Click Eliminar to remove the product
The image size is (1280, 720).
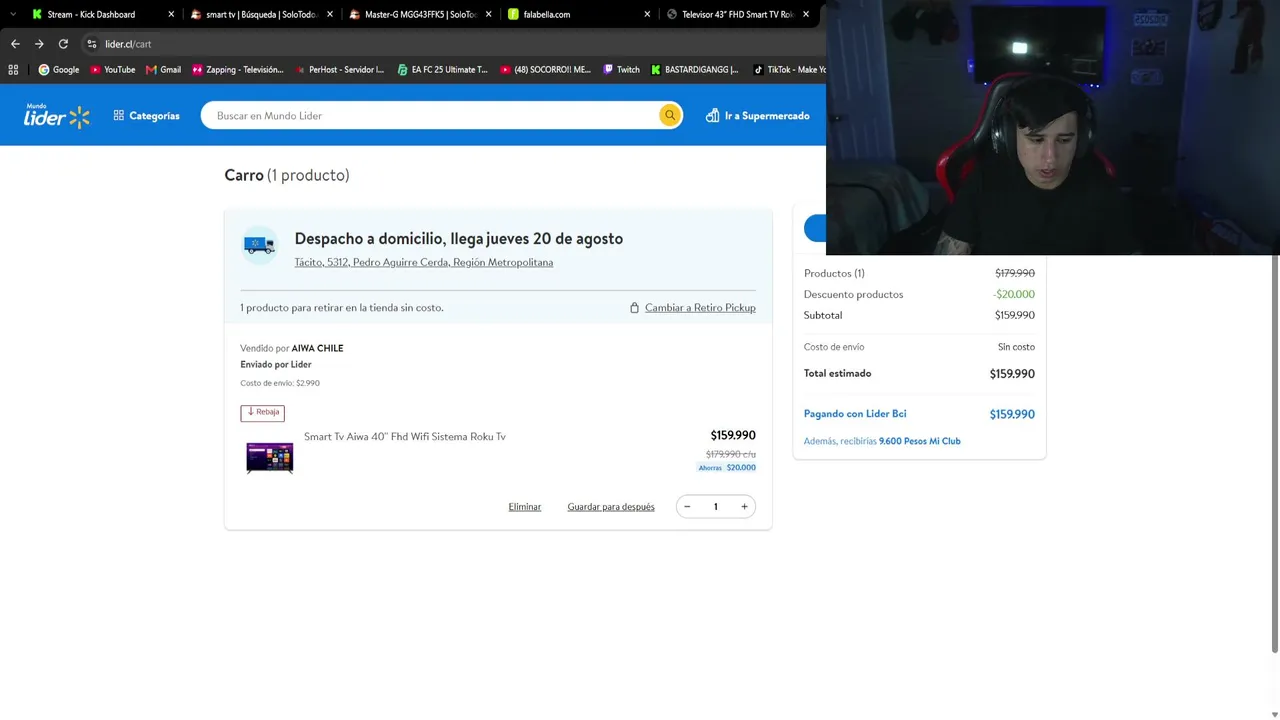(x=524, y=507)
